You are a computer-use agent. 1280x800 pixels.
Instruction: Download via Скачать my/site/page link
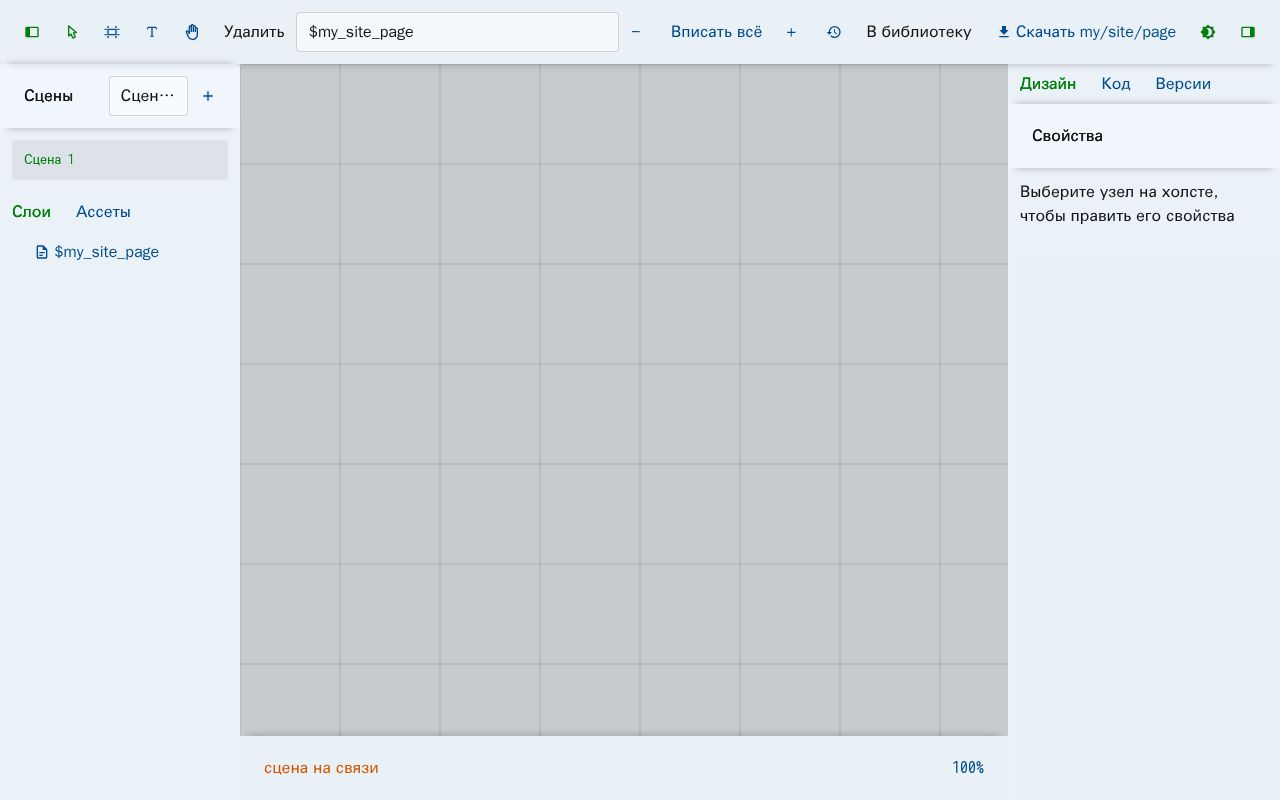(1086, 32)
